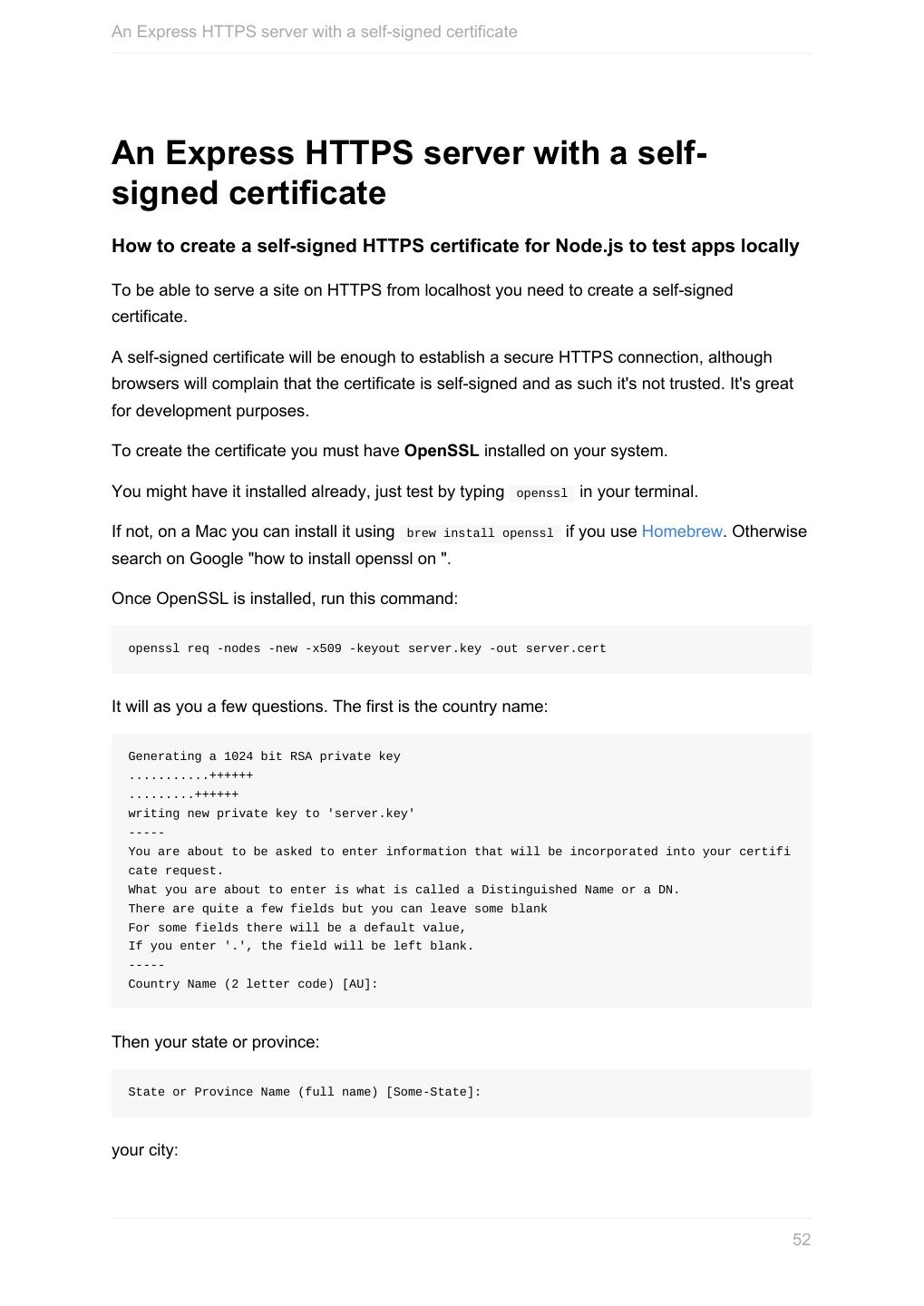The height and width of the screenshot is (1306, 924).
Task: Click the main page title heading
Action: (409, 172)
